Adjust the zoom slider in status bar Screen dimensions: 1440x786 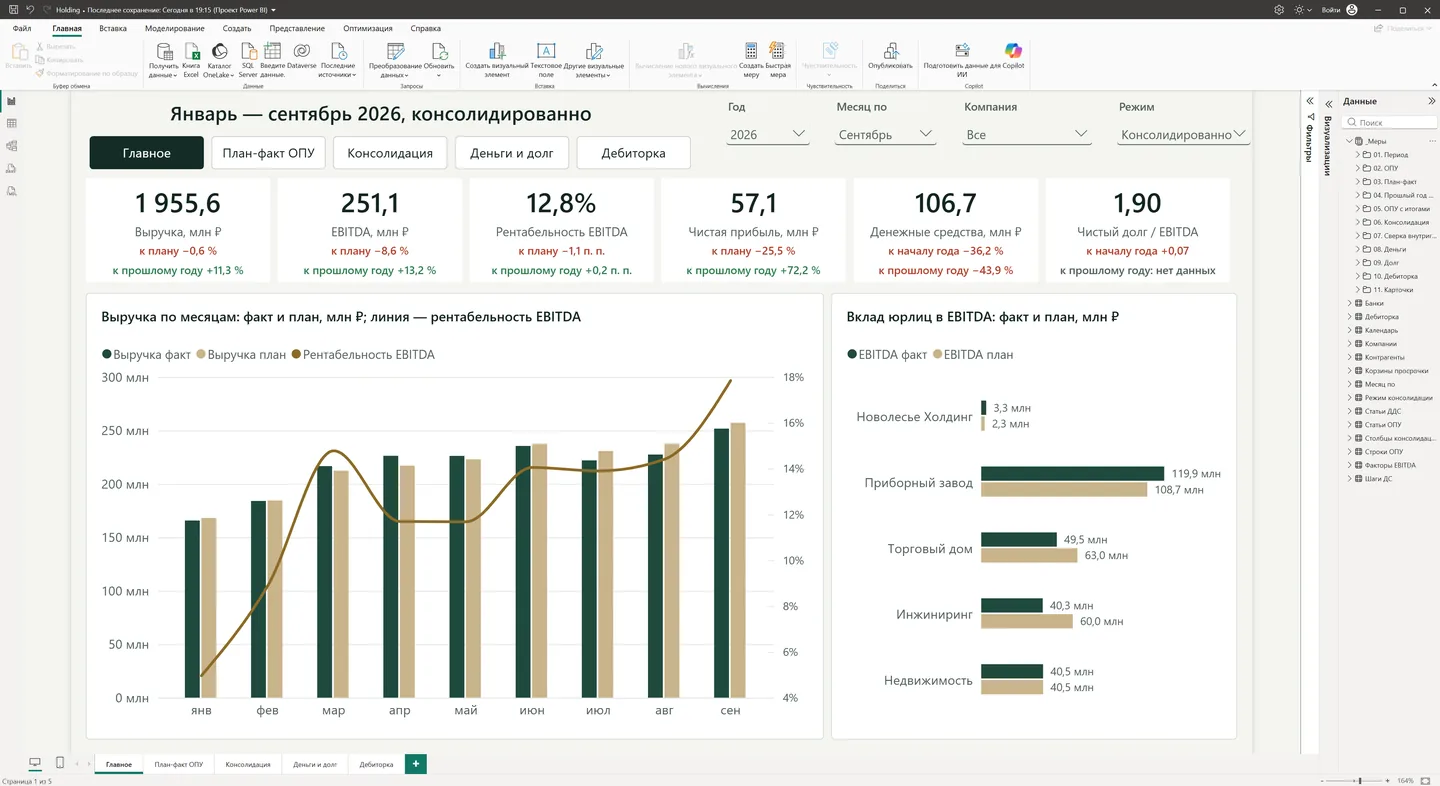coord(1359,780)
